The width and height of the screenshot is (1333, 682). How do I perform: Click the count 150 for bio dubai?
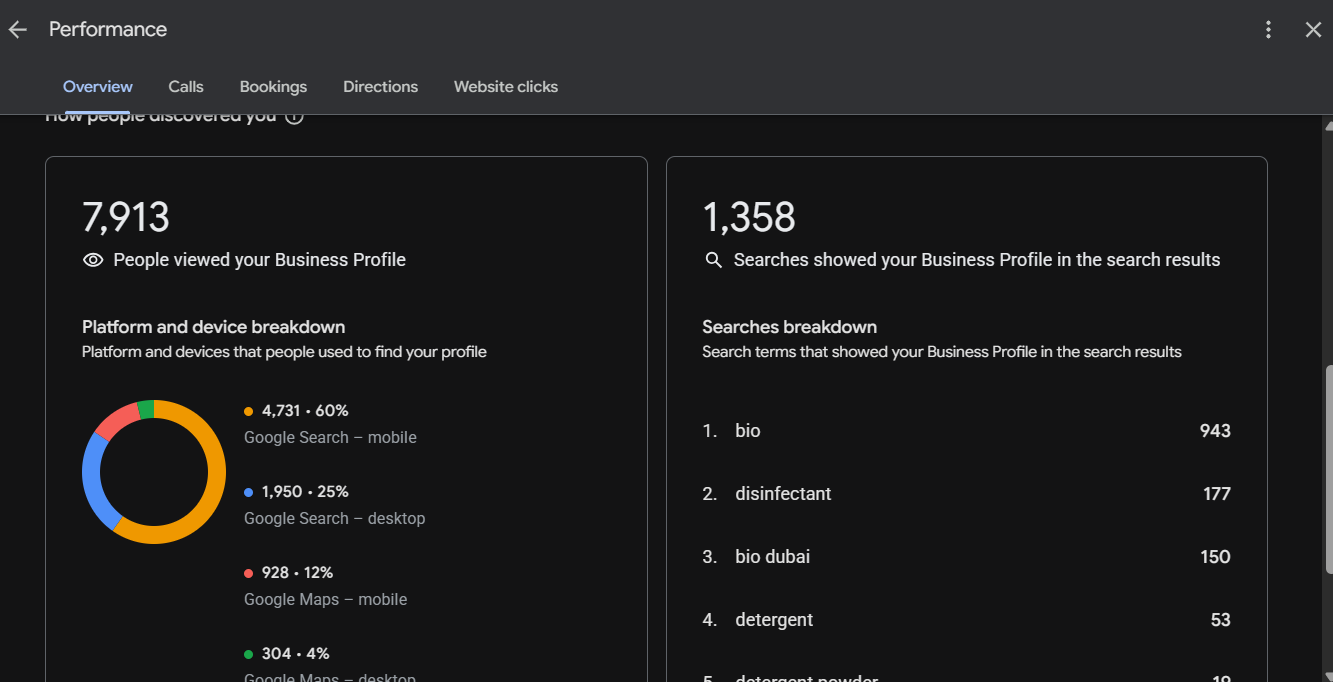click(1216, 557)
